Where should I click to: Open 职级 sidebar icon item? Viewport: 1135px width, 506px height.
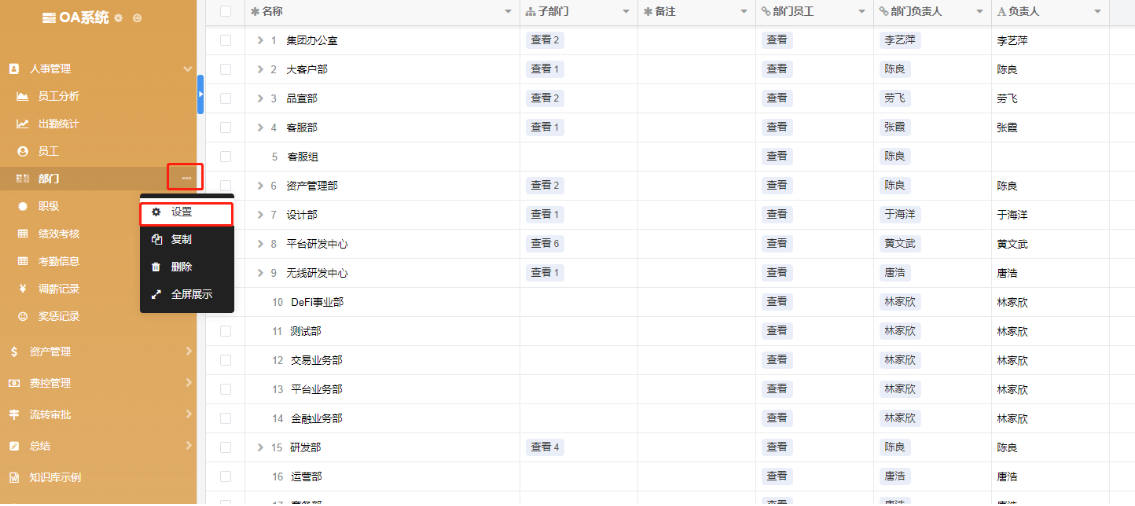tap(22, 206)
